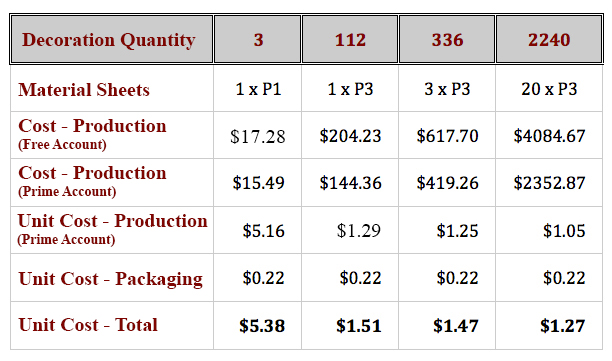Select the Unit Cost - Total row label
This screenshot has height=361, width=612.
pyautogui.click(x=88, y=325)
